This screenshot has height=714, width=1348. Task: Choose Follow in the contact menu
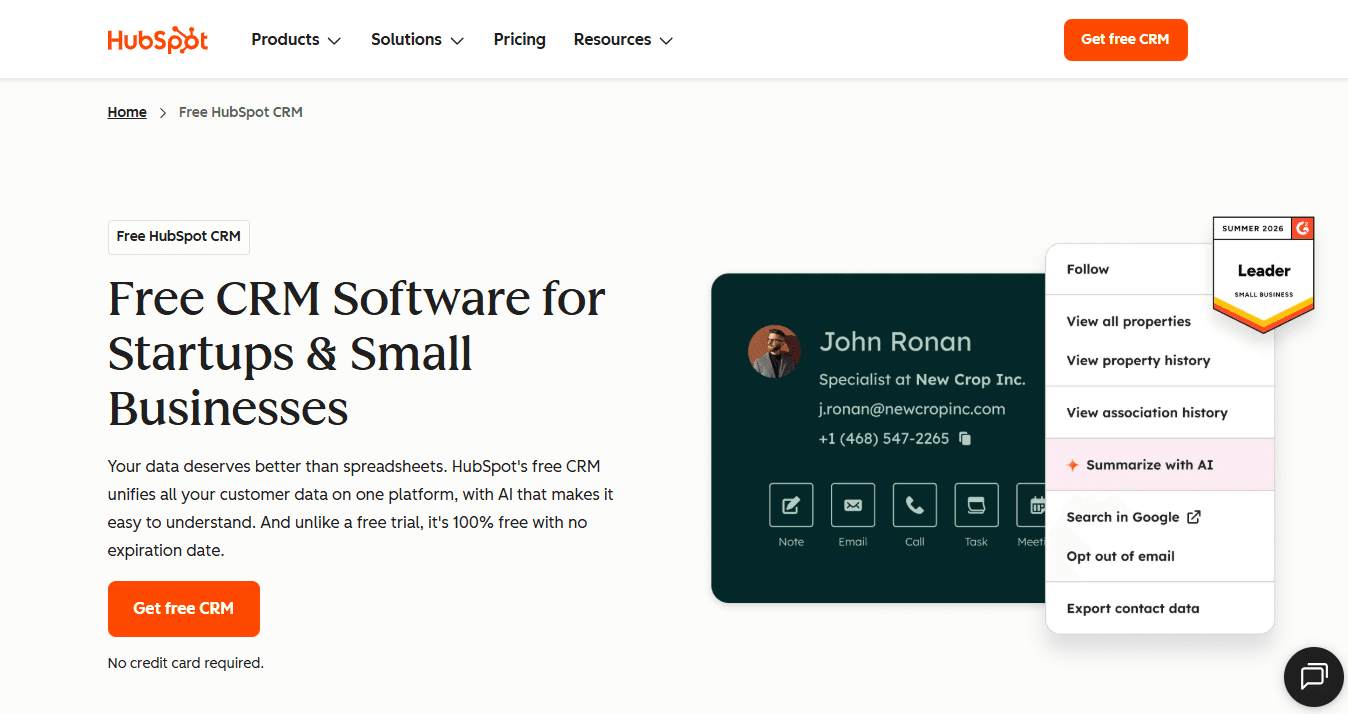[x=1088, y=269]
